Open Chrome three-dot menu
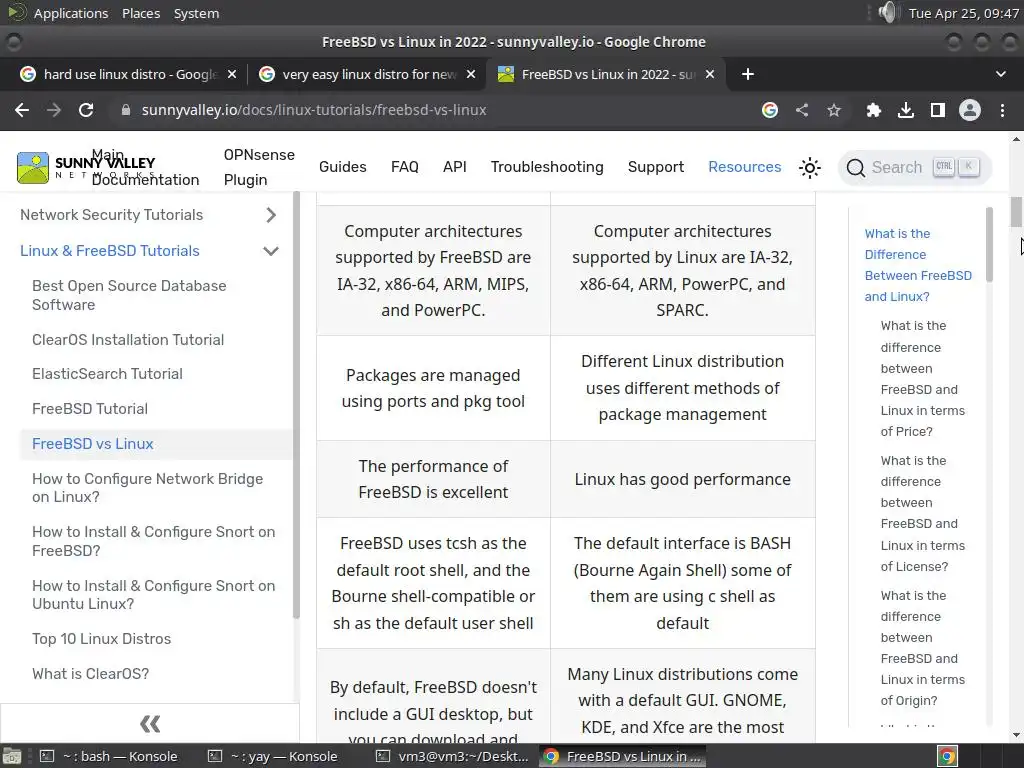This screenshot has height=768, width=1024. 1002,110
